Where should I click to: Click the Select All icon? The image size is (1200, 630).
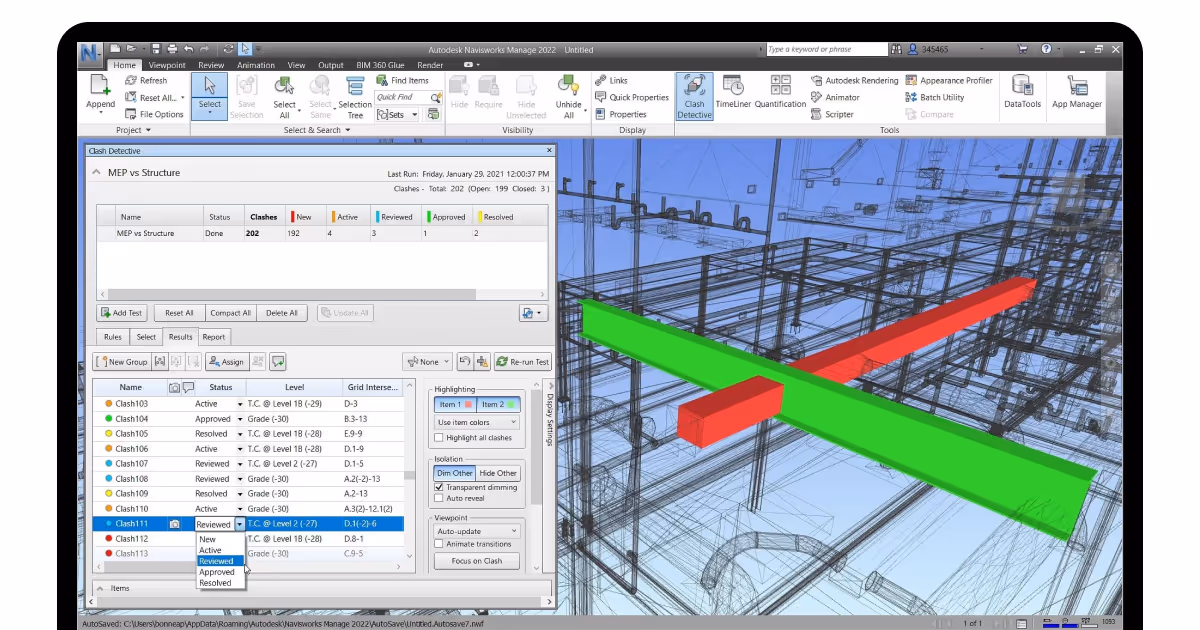(285, 86)
